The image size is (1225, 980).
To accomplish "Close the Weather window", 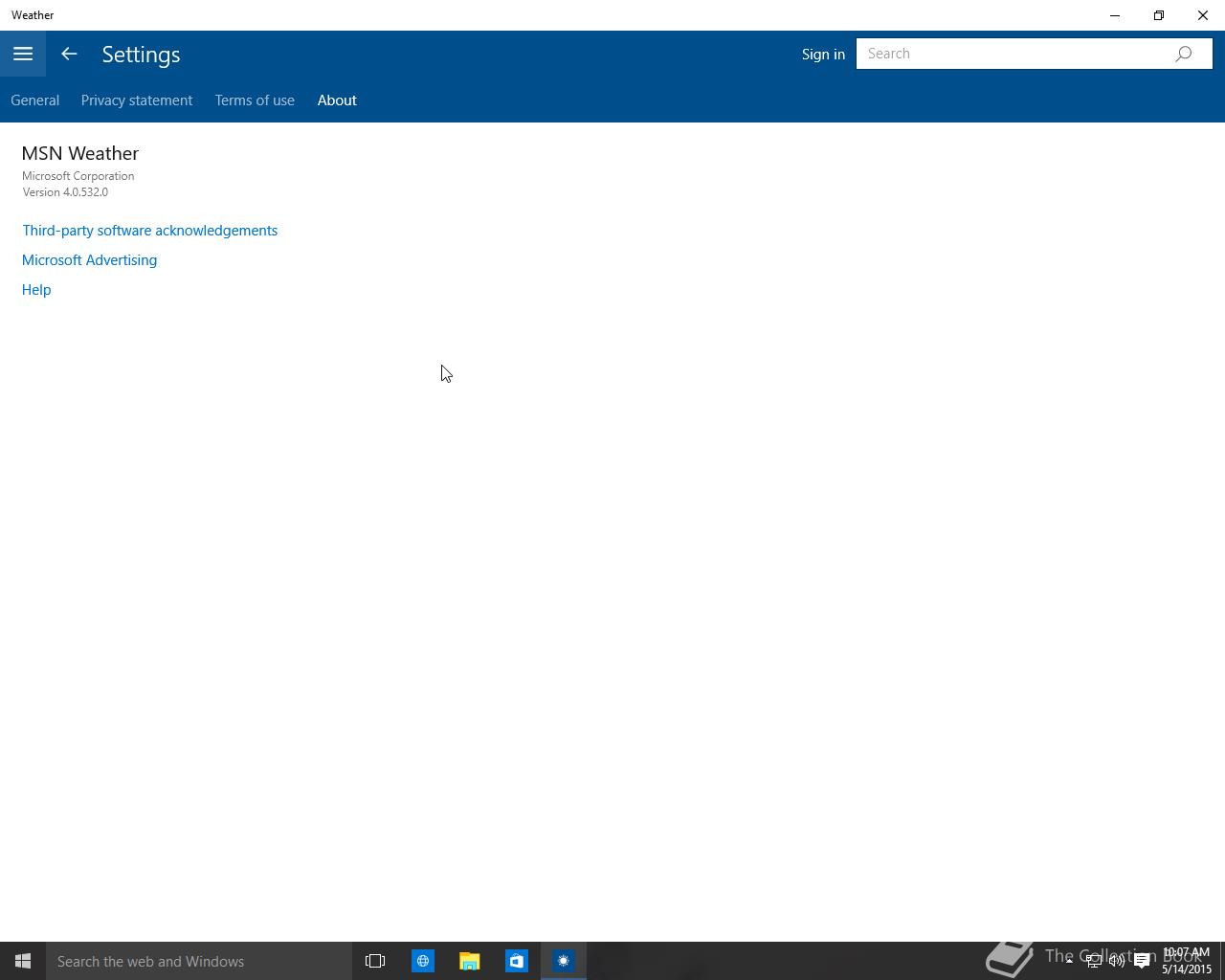I will point(1203,15).
